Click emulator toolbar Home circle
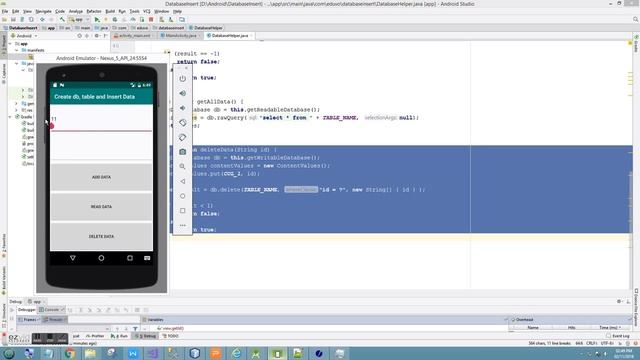The height and width of the screenshot is (360, 640). [x=182, y=196]
